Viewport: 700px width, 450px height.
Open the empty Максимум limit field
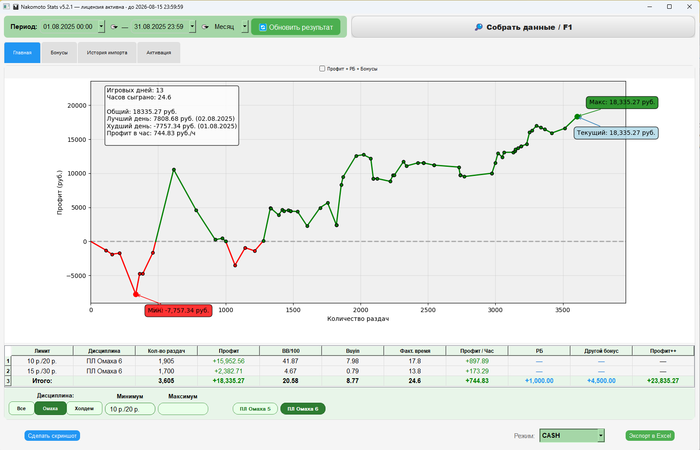pos(183,409)
